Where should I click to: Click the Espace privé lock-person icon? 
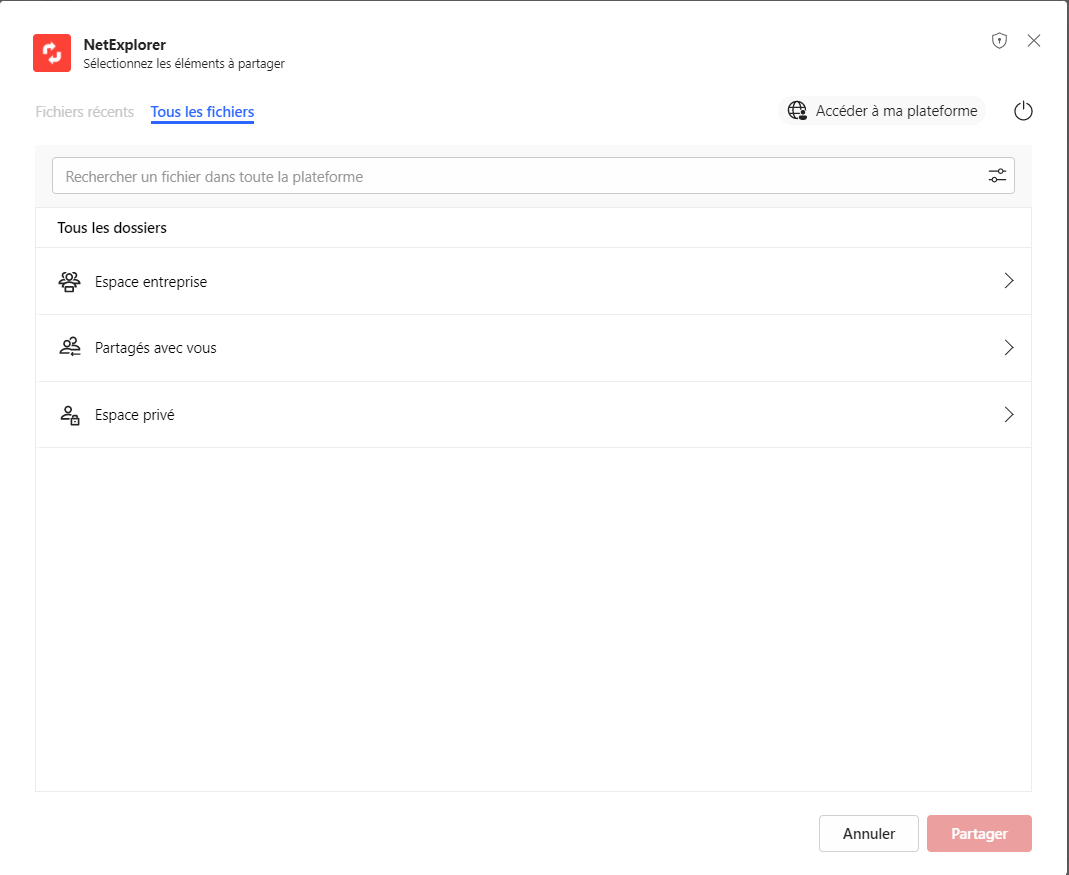69,415
